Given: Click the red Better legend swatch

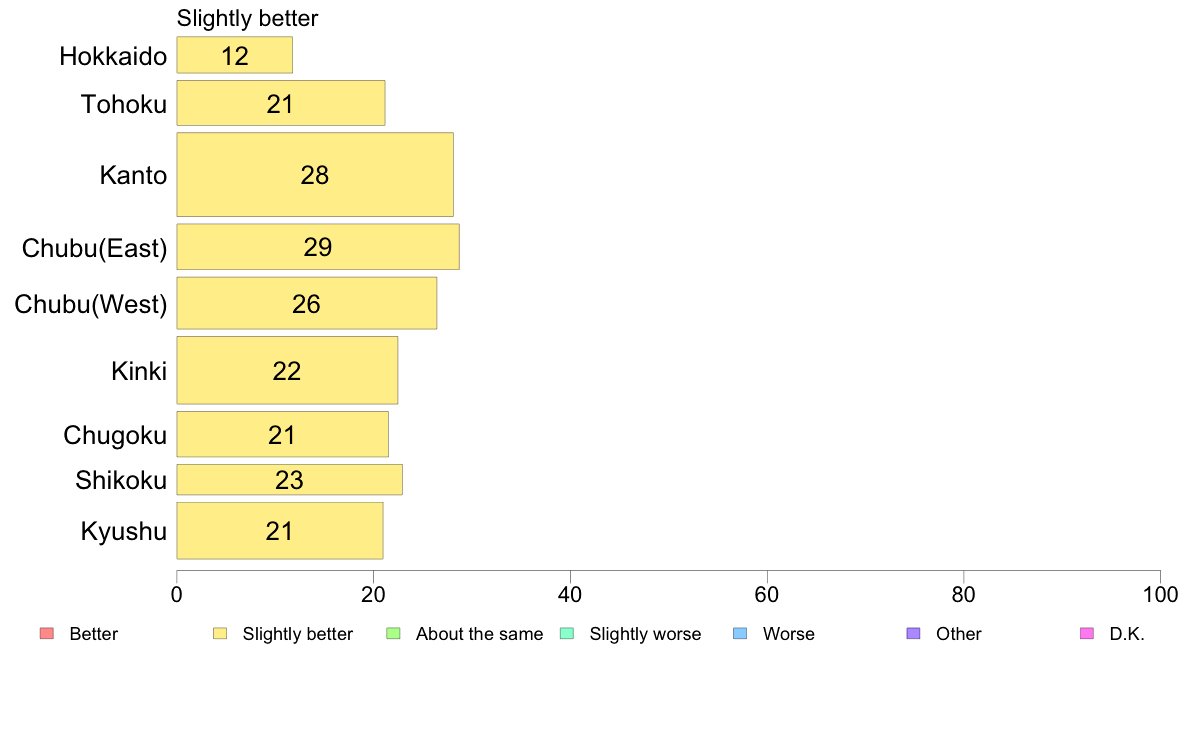Looking at the screenshot, I should click(46, 634).
